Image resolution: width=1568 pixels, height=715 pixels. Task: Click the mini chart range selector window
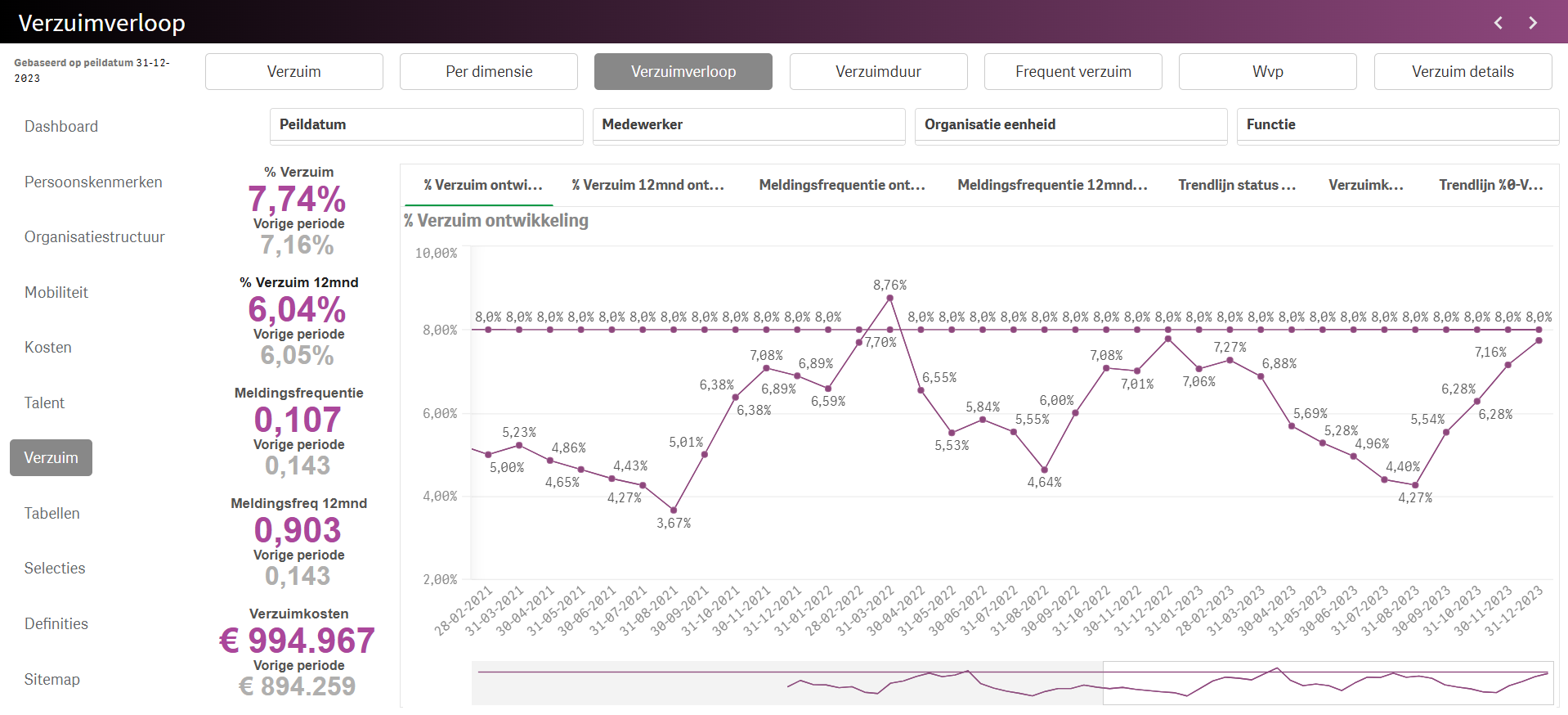1328,683
